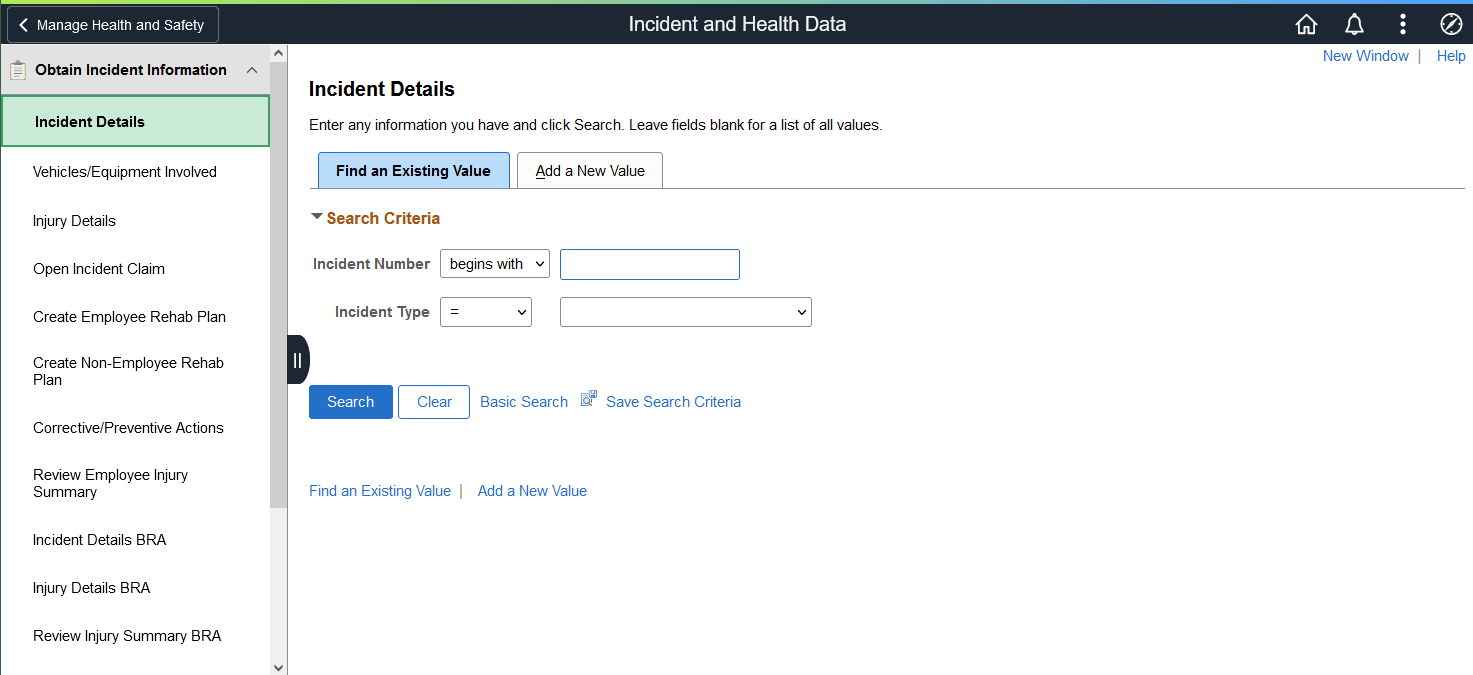Select Corrective/Preventive Actions in the sidebar
This screenshot has width=1473, height=675.
[x=128, y=427]
